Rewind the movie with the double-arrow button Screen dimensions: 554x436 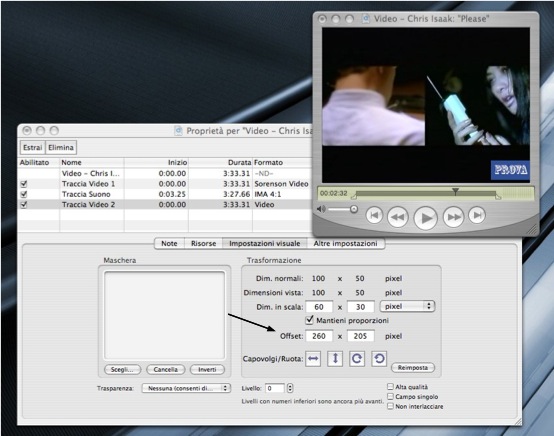[x=398, y=217]
